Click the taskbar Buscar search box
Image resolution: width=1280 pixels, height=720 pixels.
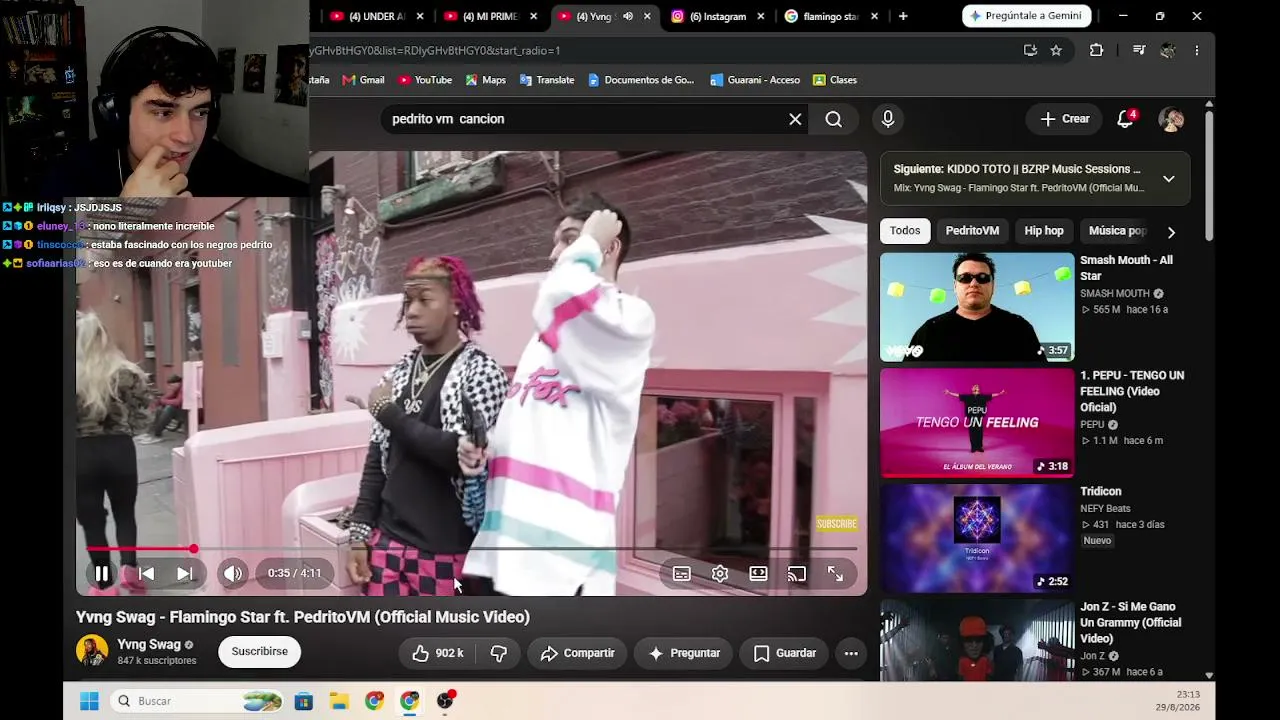(x=197, y=701)
